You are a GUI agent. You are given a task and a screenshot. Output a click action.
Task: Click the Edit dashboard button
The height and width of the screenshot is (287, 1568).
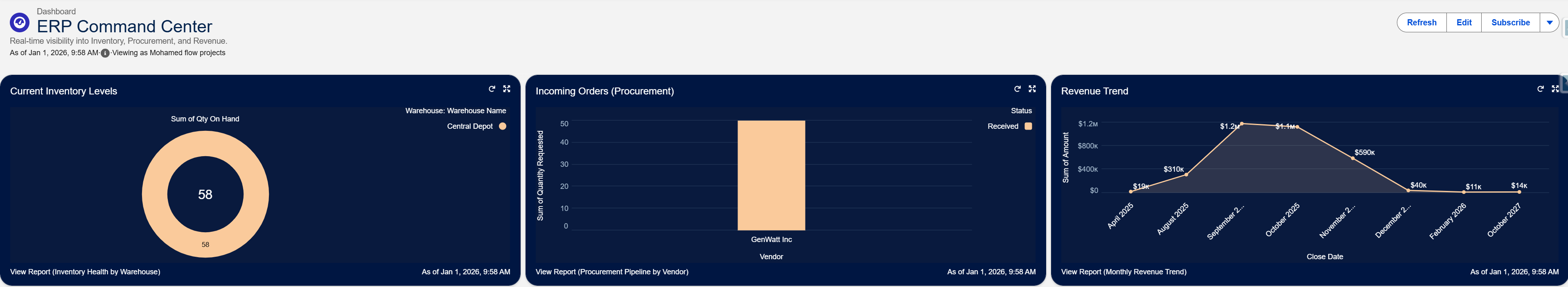1464,22
